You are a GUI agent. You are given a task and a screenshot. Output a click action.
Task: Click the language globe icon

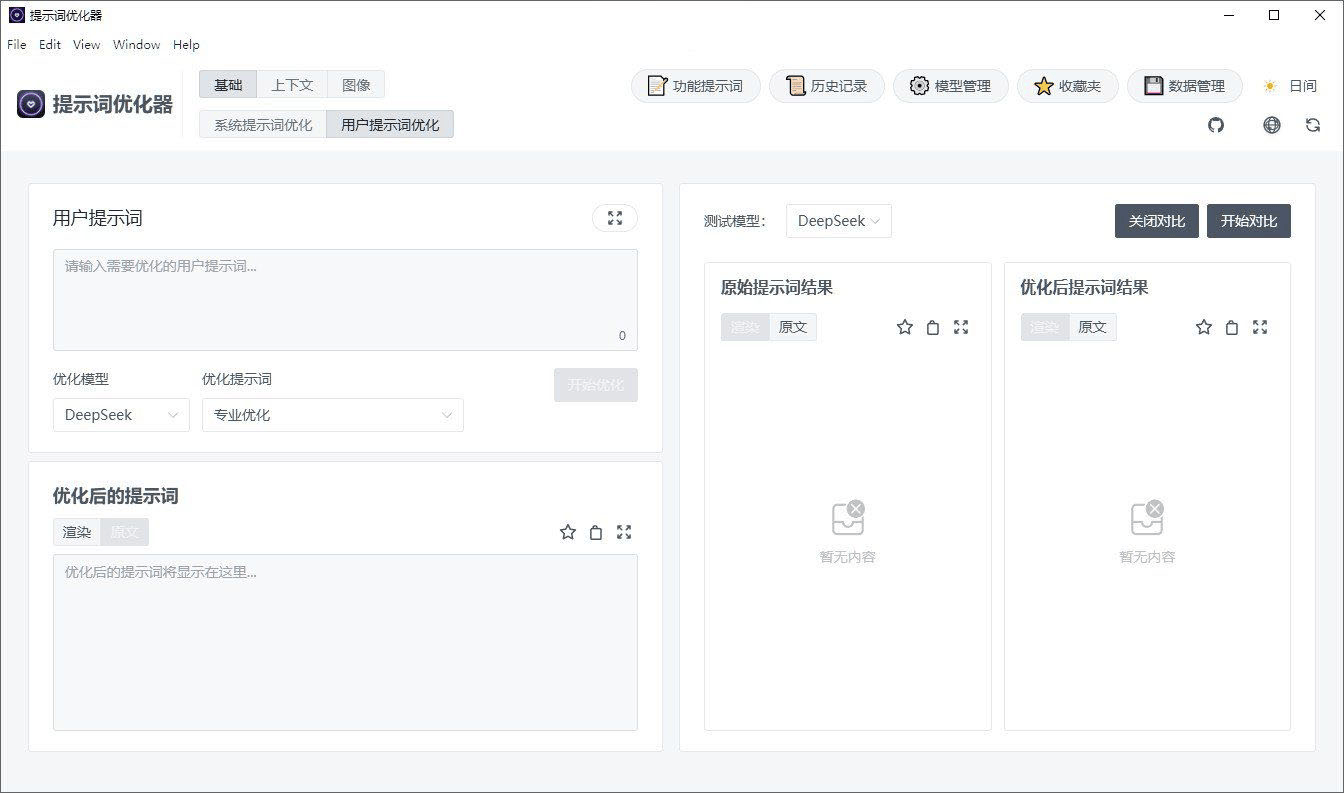(x=1271, y=125)
